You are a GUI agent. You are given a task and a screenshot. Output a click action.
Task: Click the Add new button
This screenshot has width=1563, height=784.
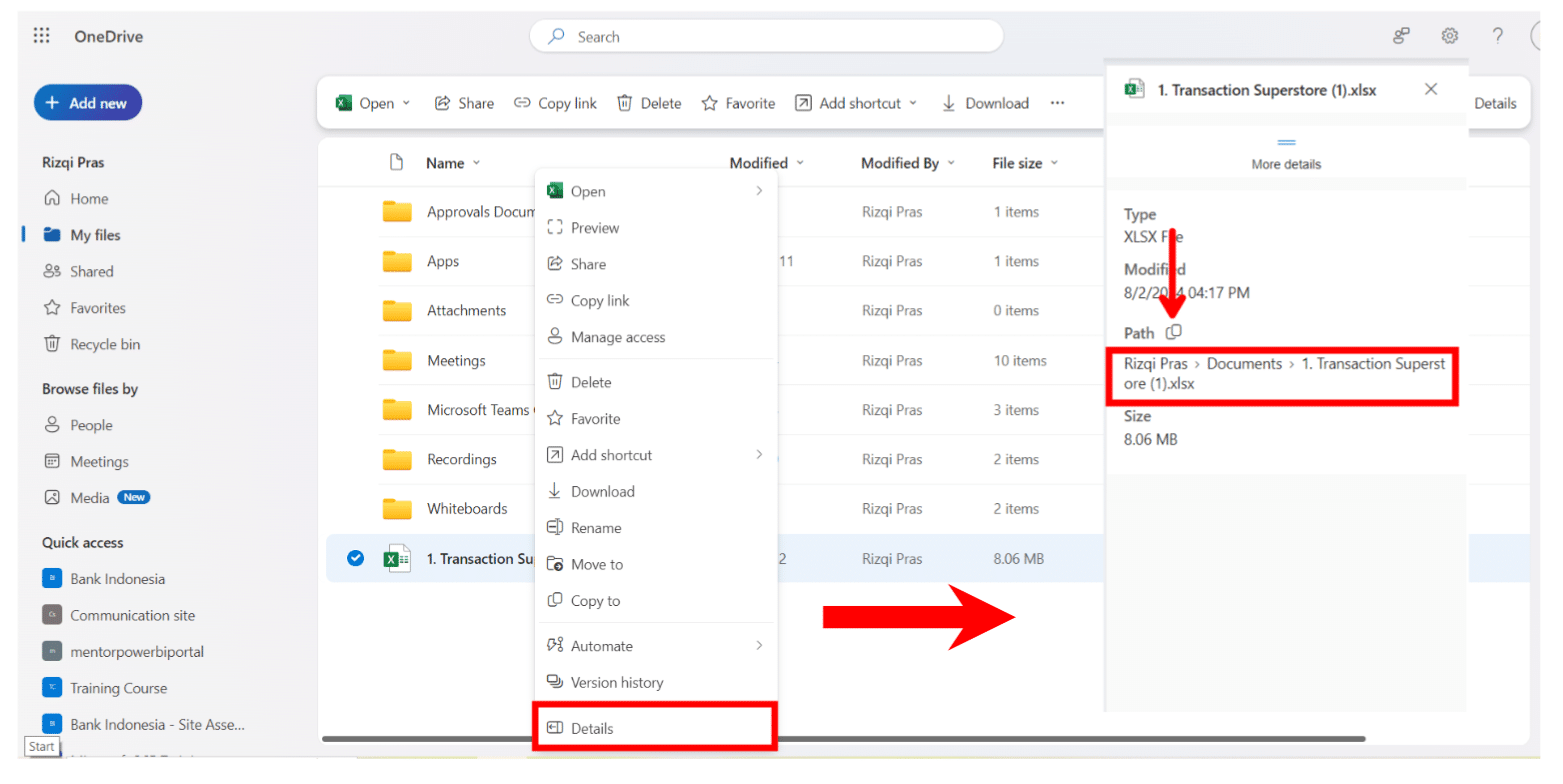tap(88, 103)
